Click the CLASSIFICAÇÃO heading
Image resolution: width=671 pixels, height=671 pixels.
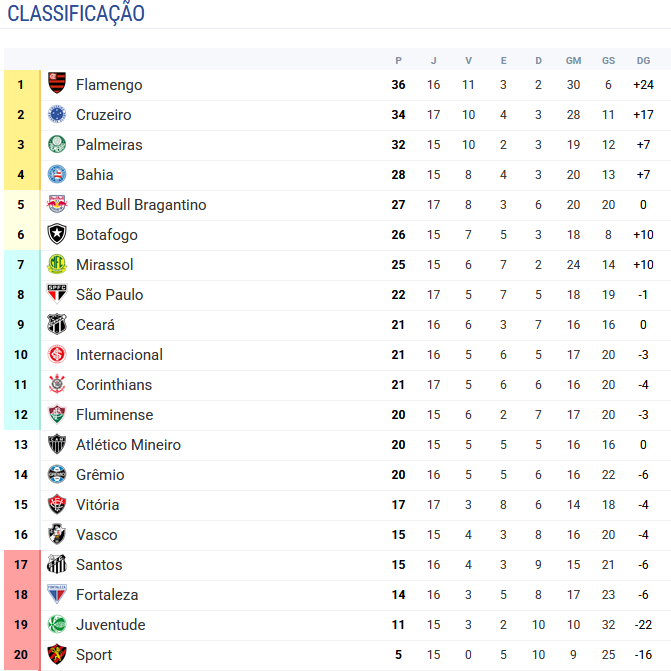click(76, 13)
